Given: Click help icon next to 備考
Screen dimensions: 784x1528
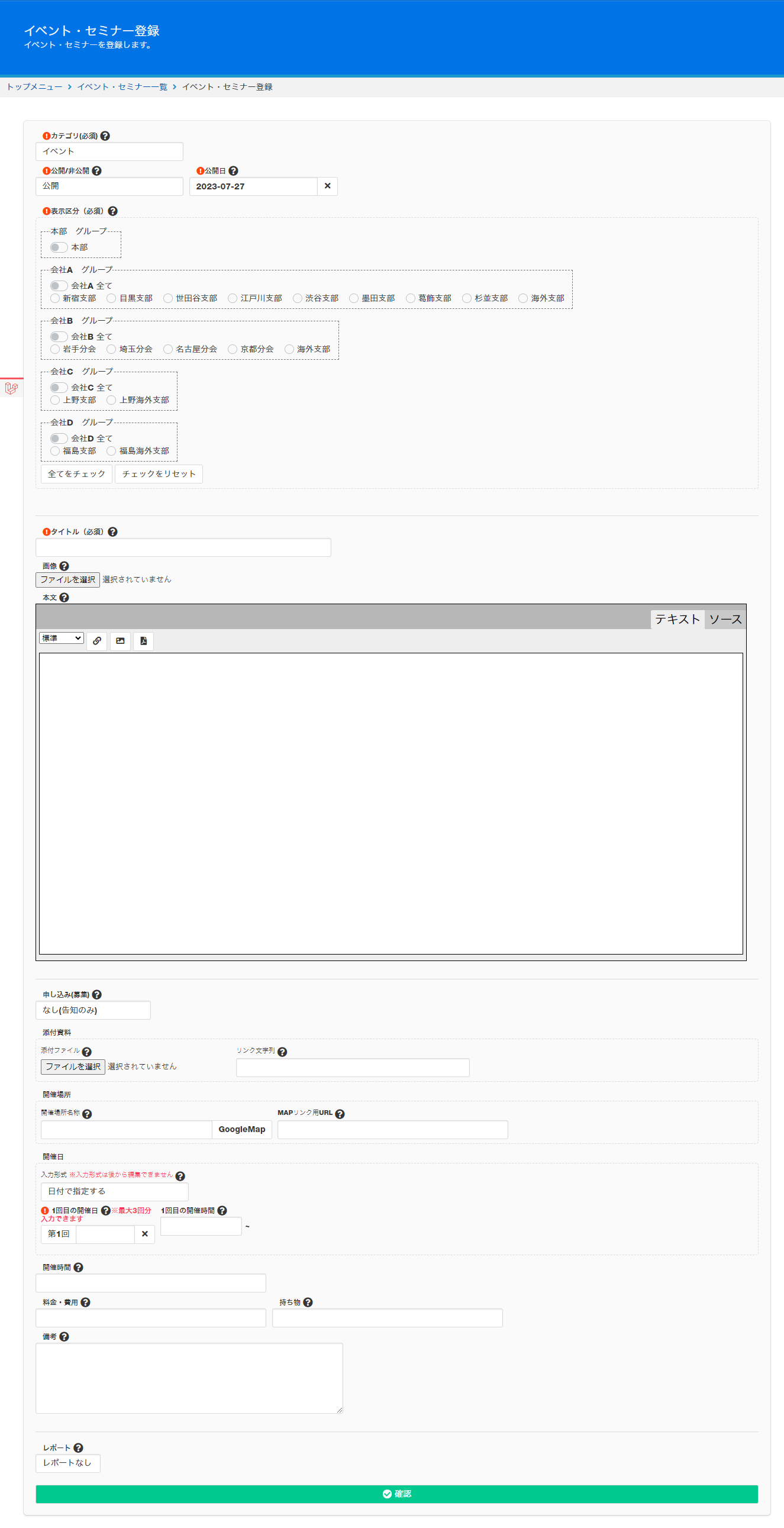Looking at the screenshot, I should 64,1337.
